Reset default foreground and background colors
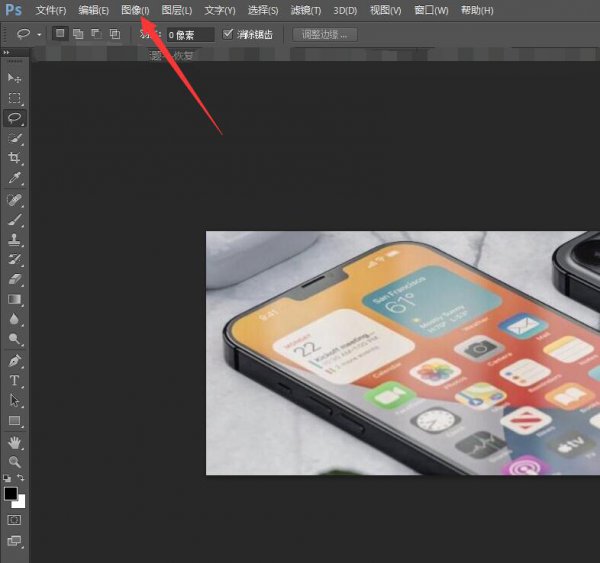The height and width of the screenshot is (563, 600). pos(7,478)
